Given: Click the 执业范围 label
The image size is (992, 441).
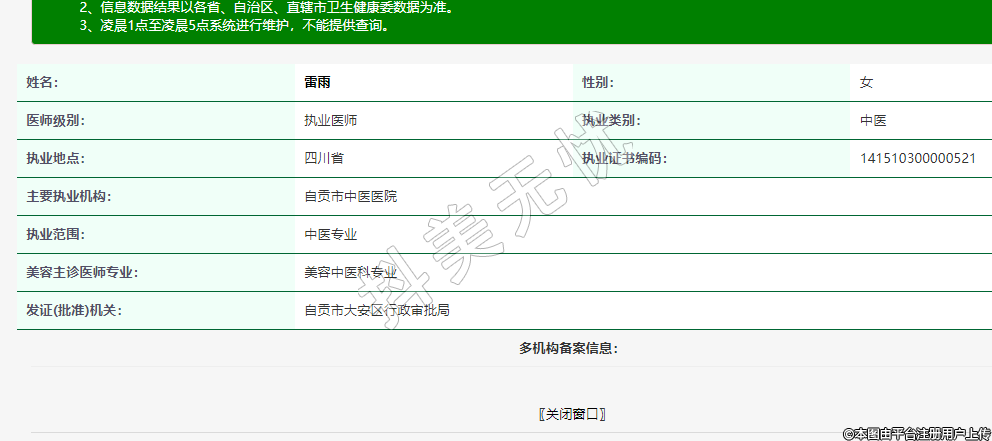Looking at the screenshot, I should pos(55,235).
